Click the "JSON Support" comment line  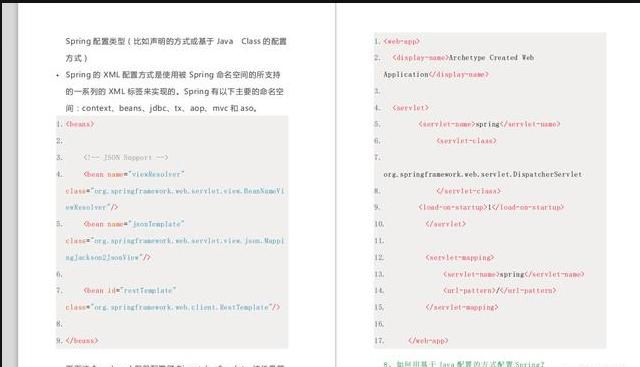126,158
